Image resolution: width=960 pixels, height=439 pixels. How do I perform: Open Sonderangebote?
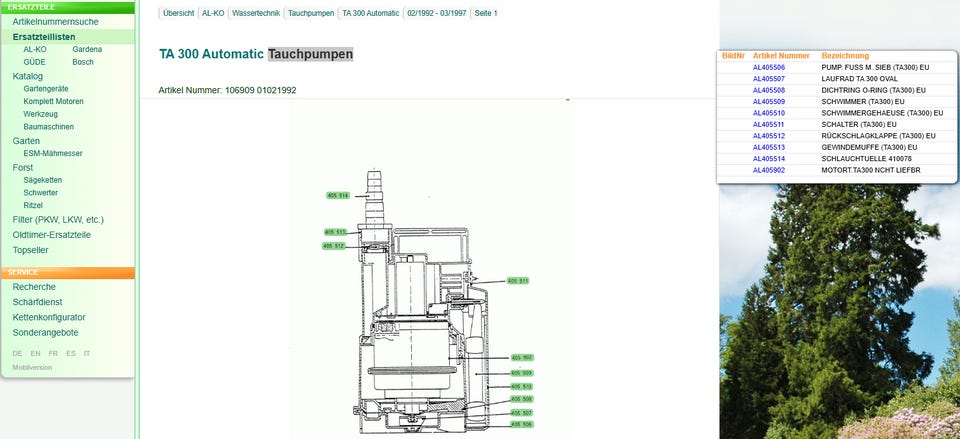pos(45,332)
